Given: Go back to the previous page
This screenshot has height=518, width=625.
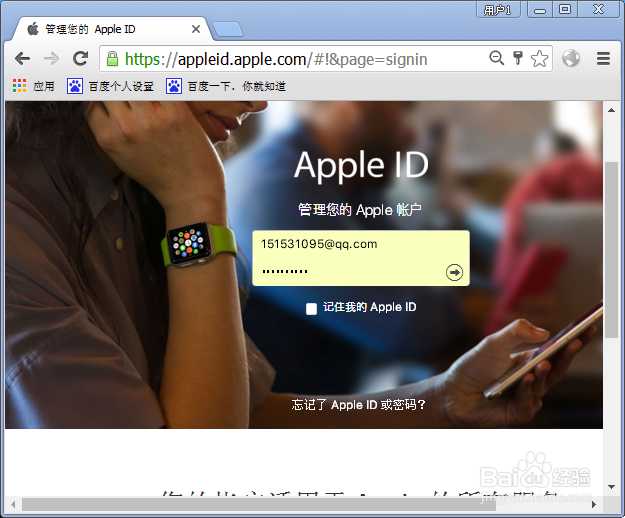Looking at the screenshot, I should pos(22,59).
